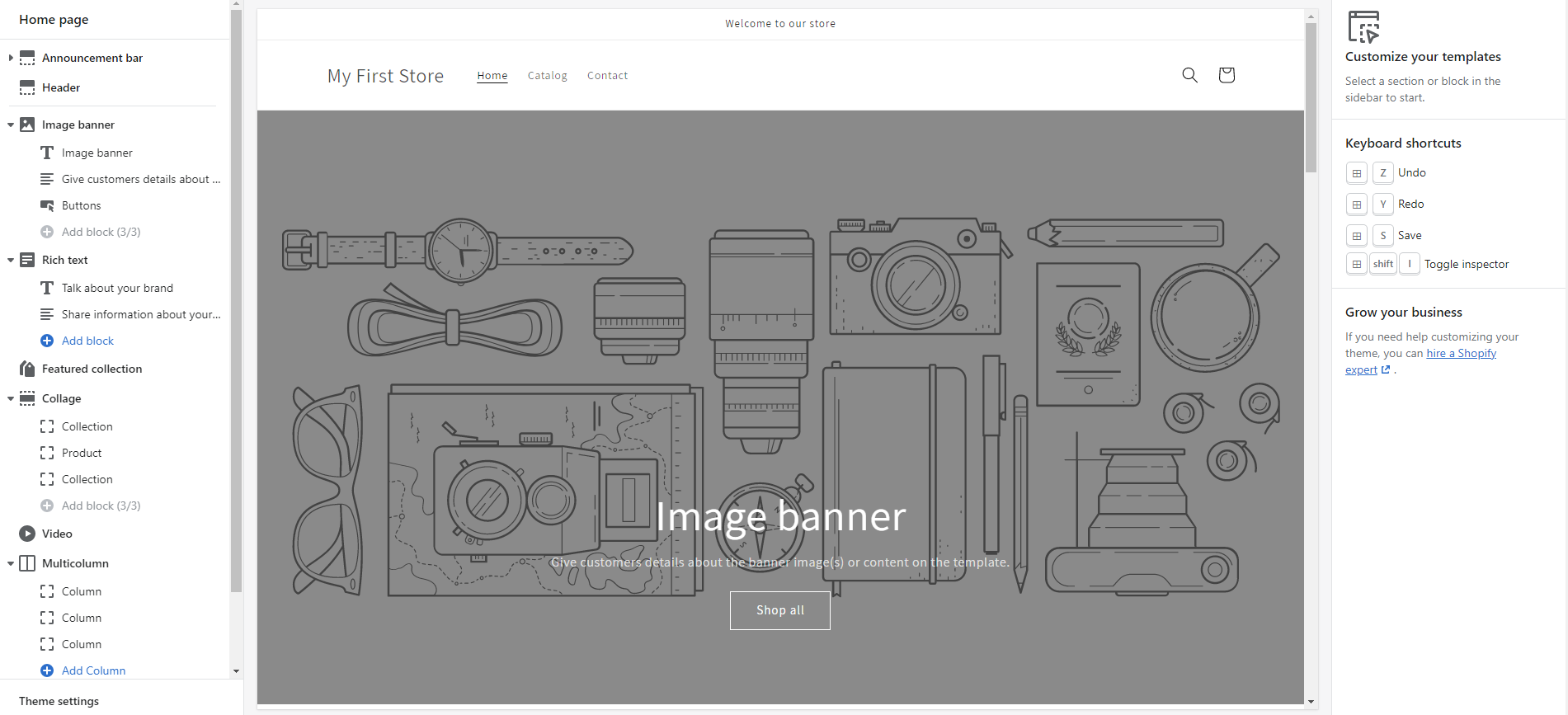
Task: Open the cart icon in store header
Action: pos(1227,75)
